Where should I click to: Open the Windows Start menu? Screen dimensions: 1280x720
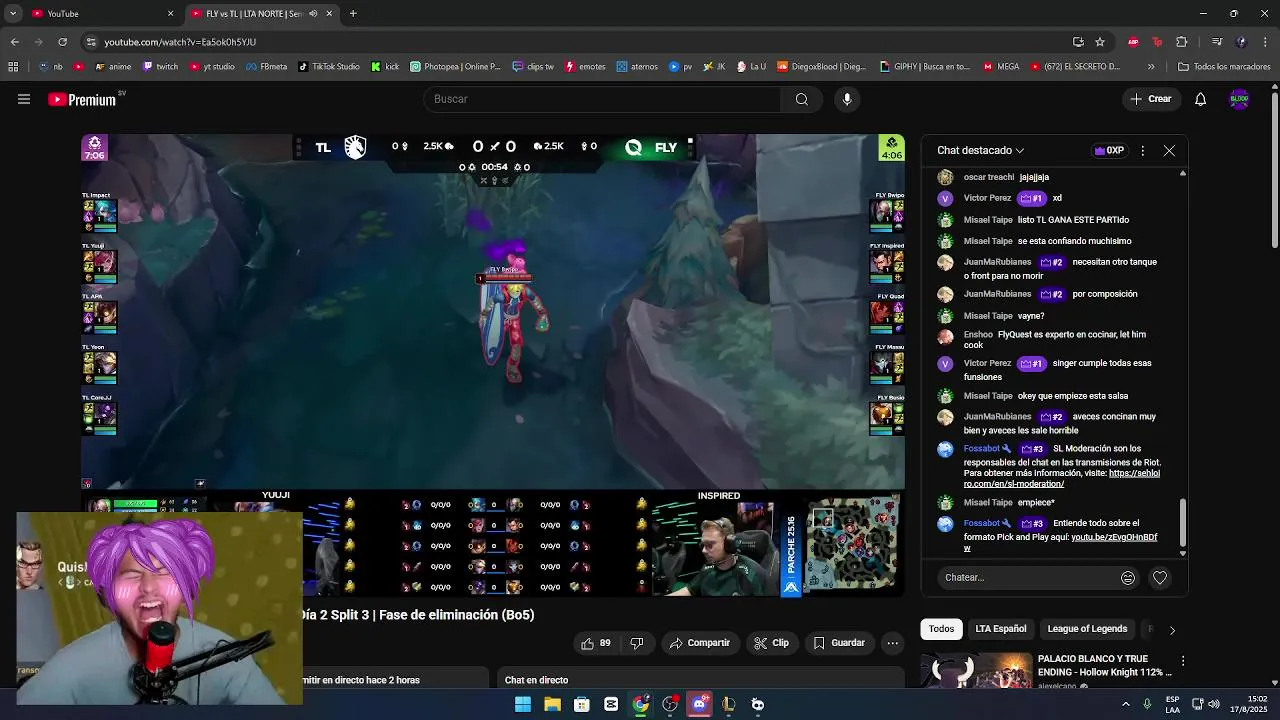pyautogui.click(x=523, y=704)
